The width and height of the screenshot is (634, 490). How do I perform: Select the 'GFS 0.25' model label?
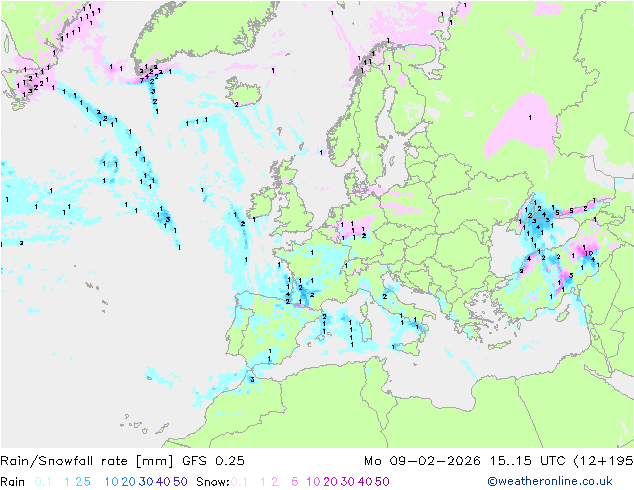[x=213, y=461]
